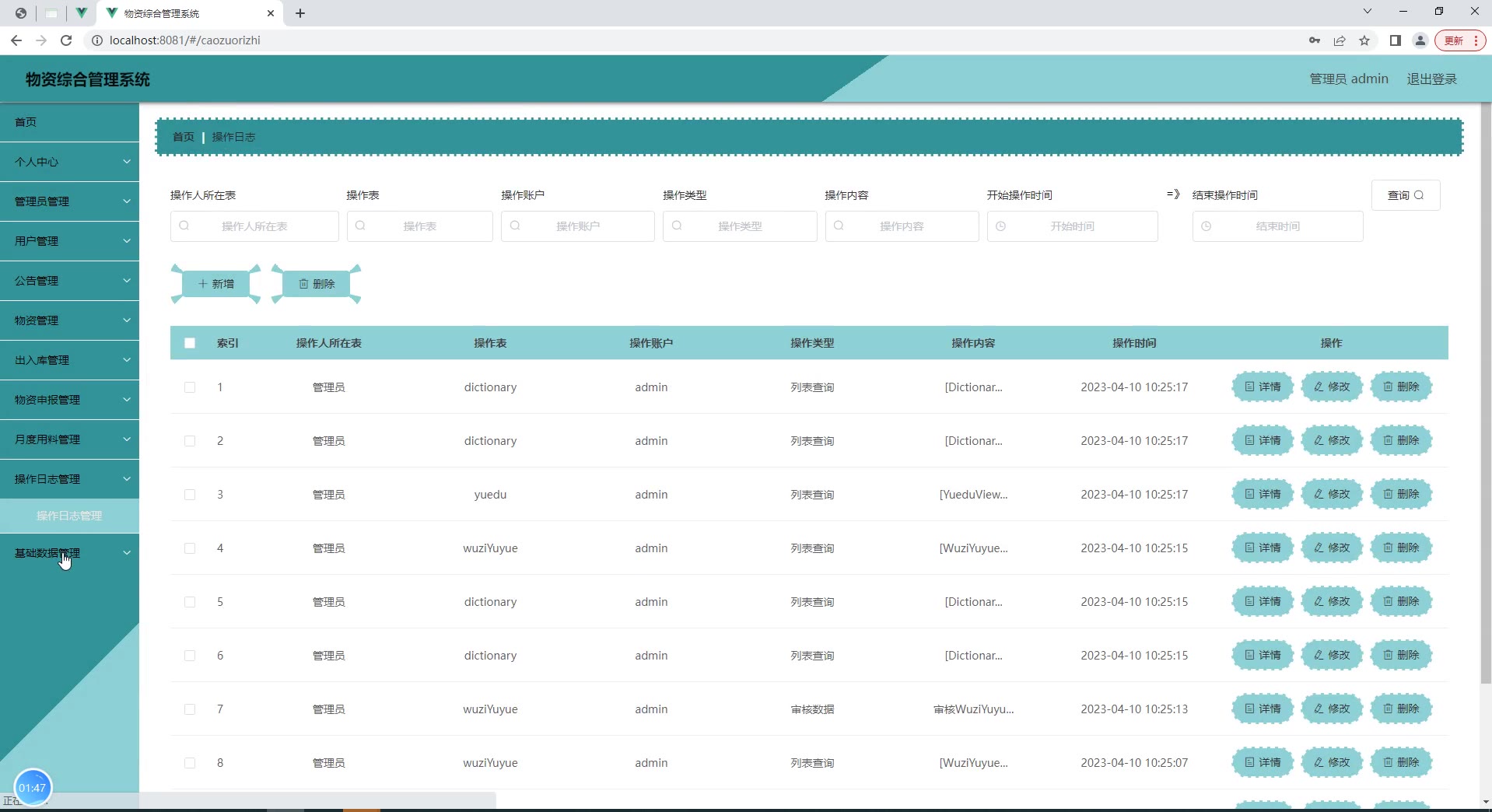The height and width of the screenshot is (812, 1492).
Task: Expand 物资申报管理 sidebar menu
Action: (x=69, y=400)
